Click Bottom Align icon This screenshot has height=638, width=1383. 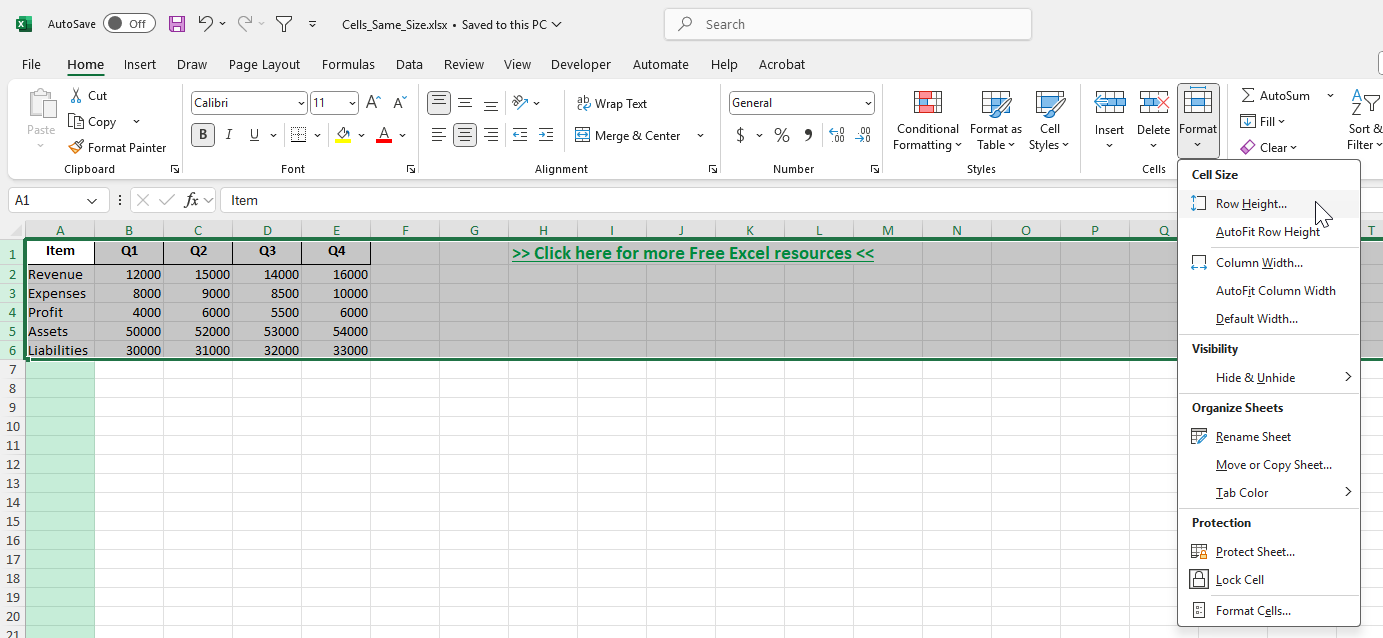(x=491, y=103)
